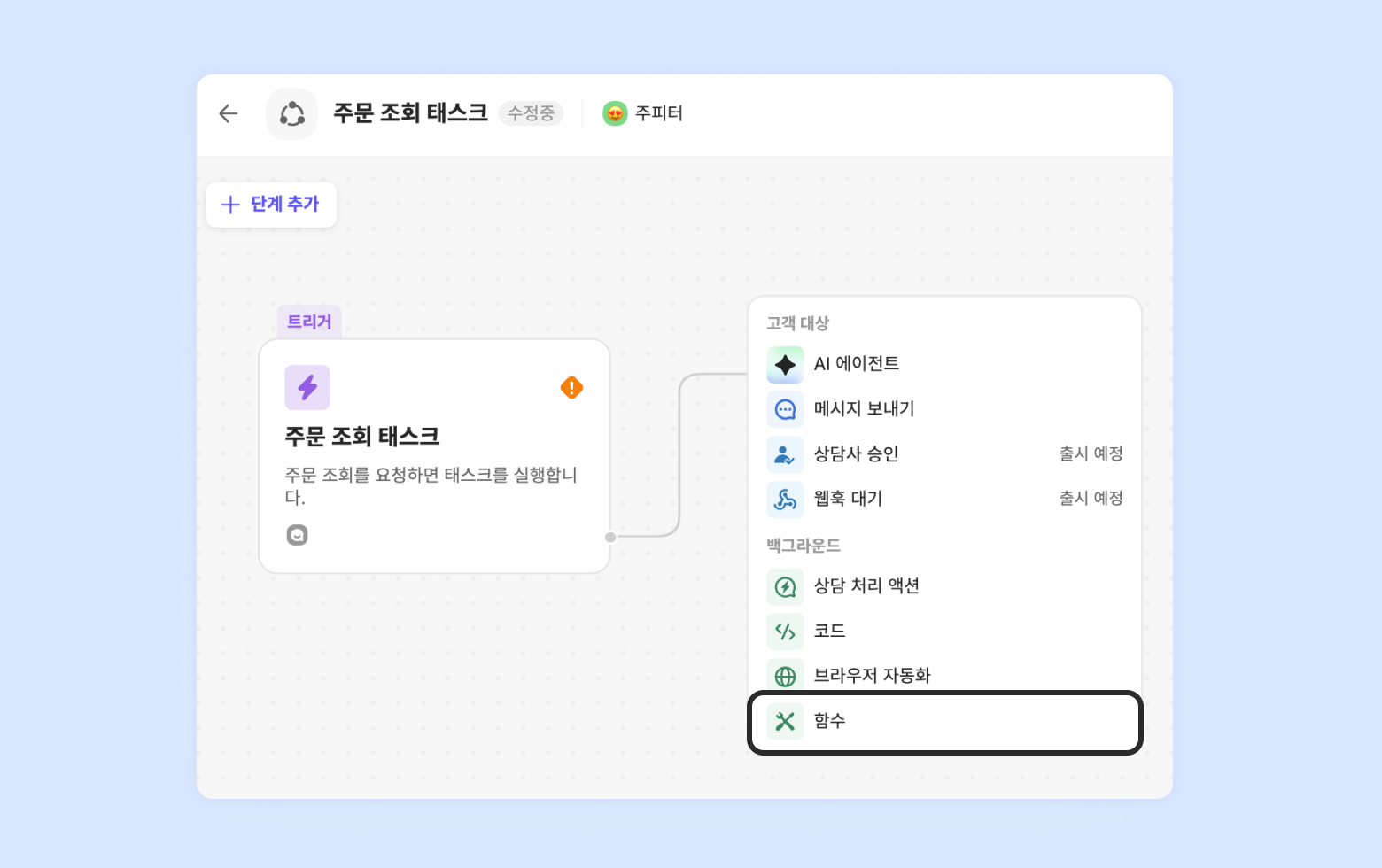Click the AI 에이전트 sparkle icon
Viewport: 1382px width, 868px height.
click(785, 364)
